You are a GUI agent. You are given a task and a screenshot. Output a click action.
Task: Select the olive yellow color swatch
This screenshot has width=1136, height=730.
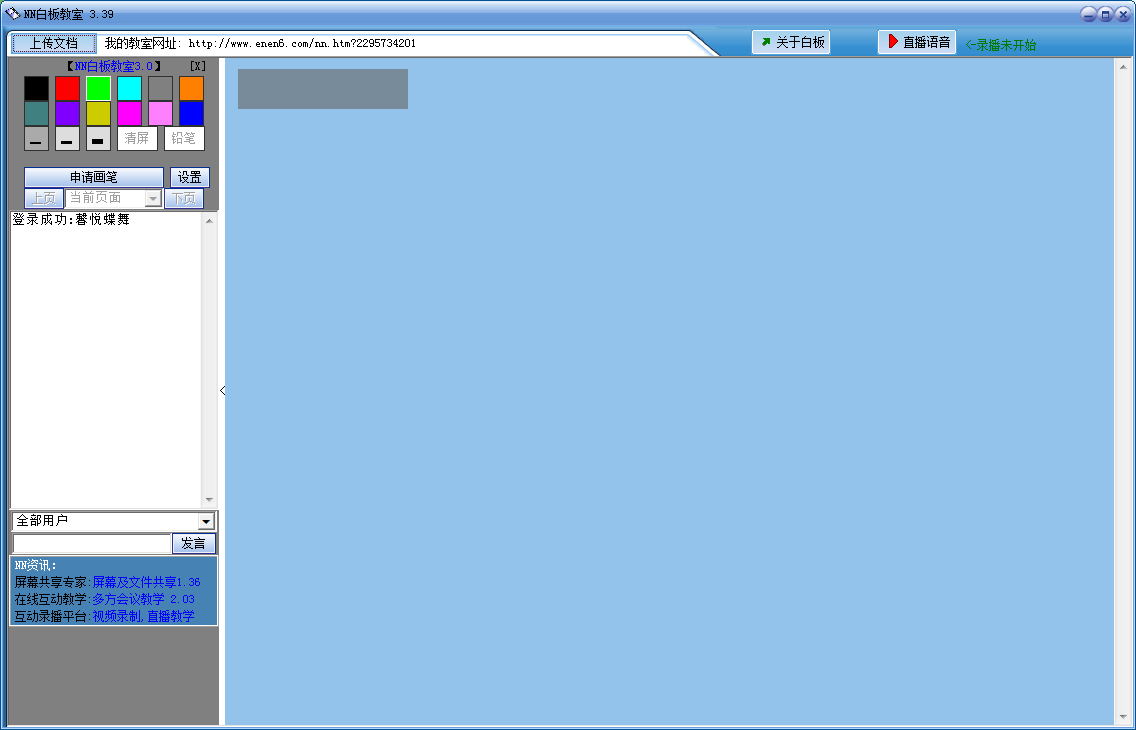click(x=99, y=114)
